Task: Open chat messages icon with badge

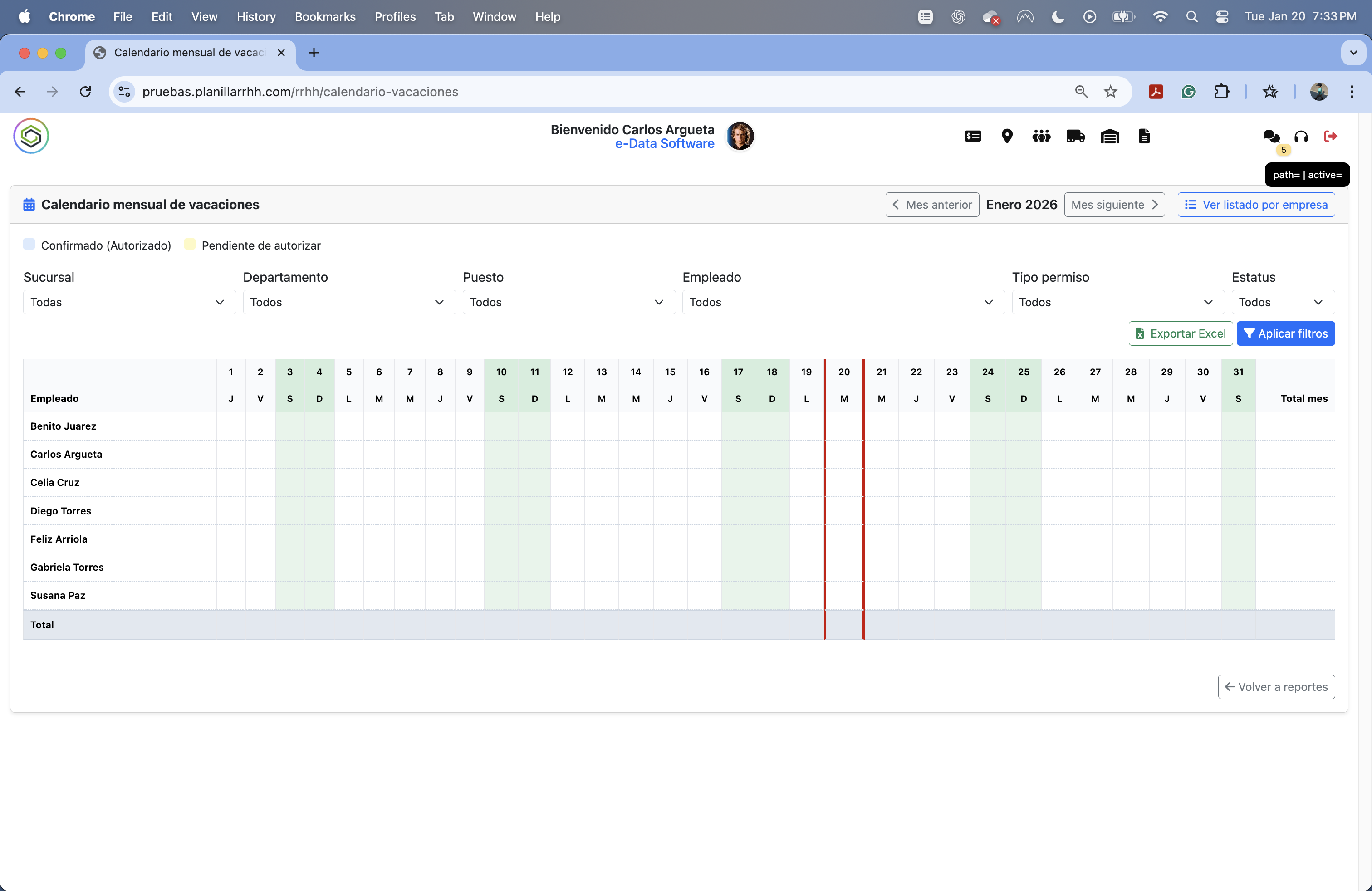Action: pyautogui.click(x=1271, y=137)
